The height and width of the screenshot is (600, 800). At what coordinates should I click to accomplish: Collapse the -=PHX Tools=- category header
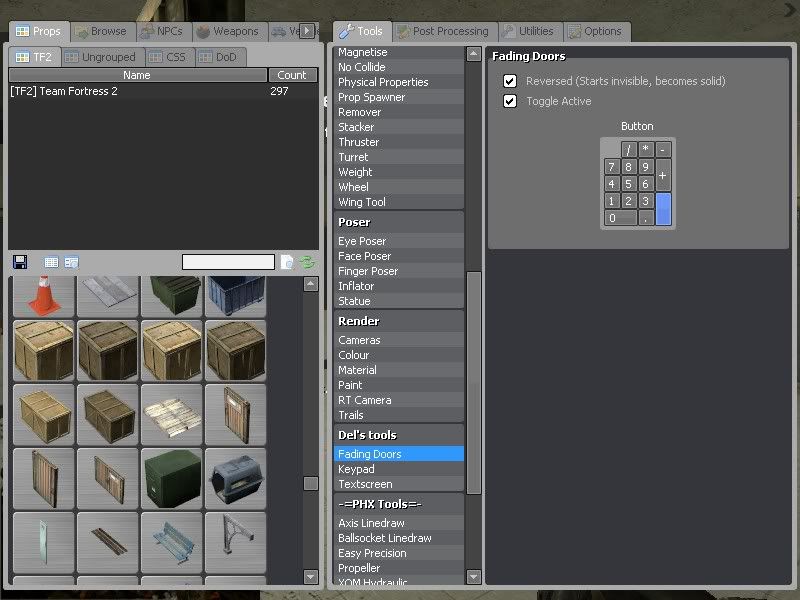399,504
